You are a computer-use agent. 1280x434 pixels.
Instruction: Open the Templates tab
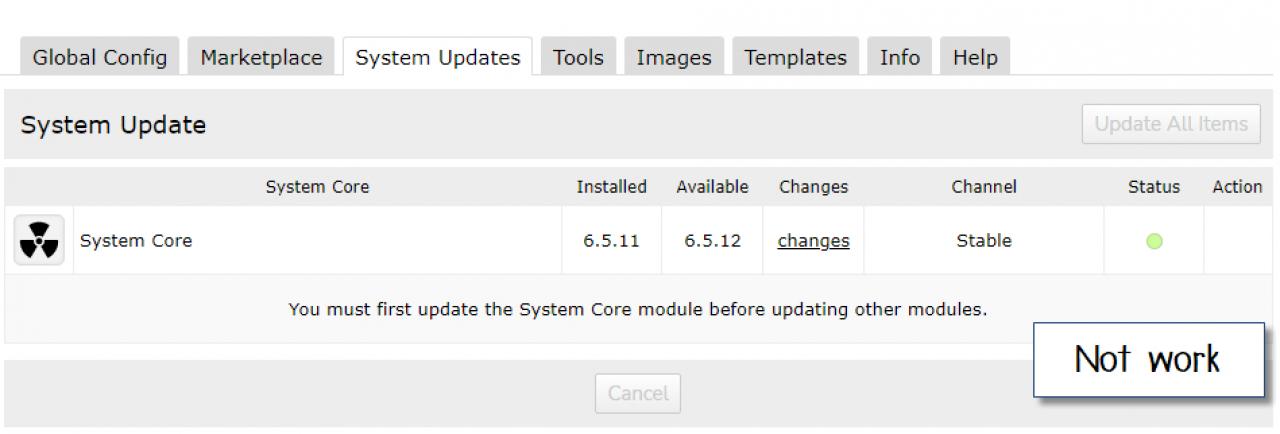click(795, 57)
